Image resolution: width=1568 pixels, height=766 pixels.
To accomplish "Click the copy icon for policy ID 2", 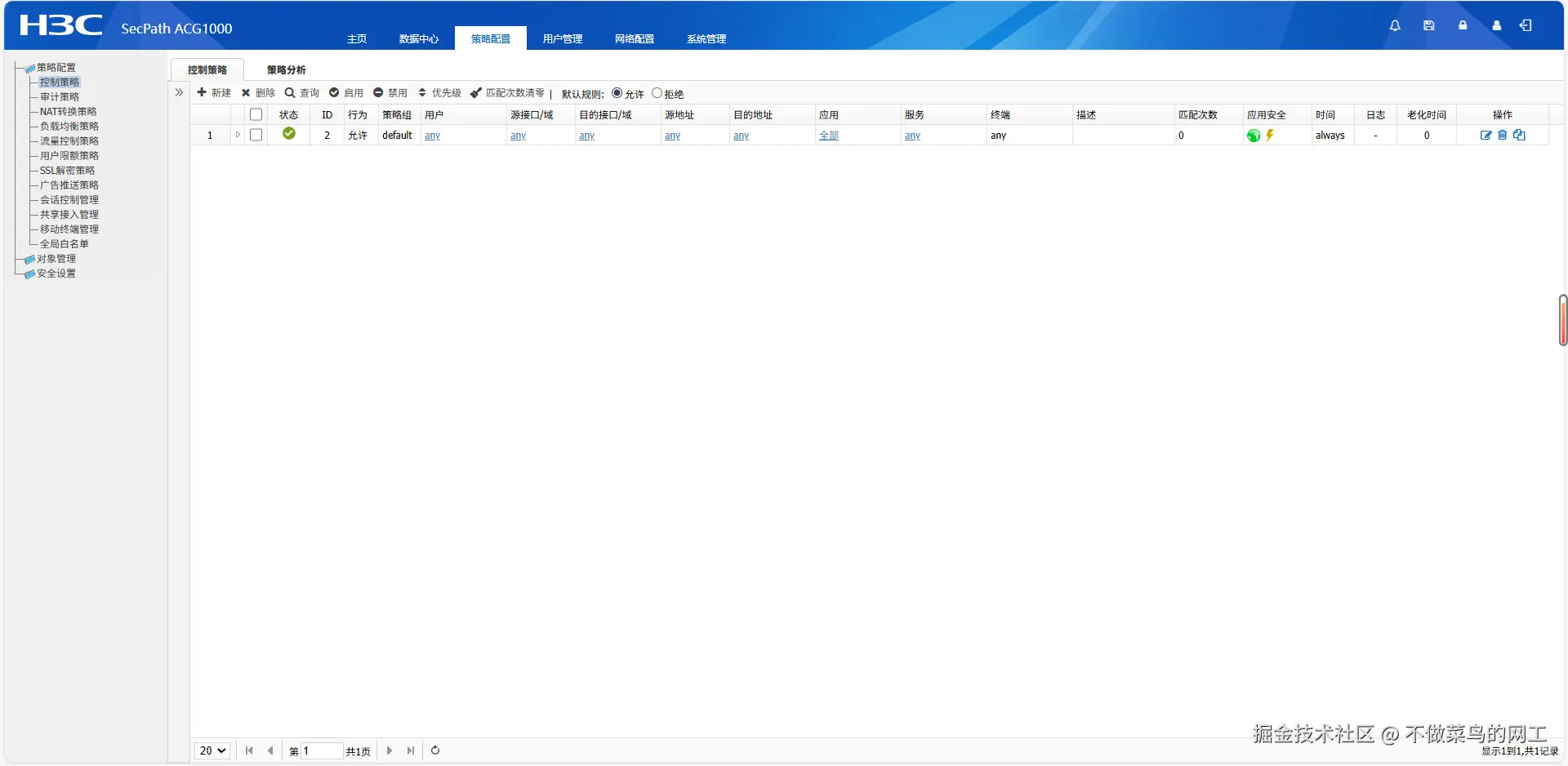I will coord(1519,136).
